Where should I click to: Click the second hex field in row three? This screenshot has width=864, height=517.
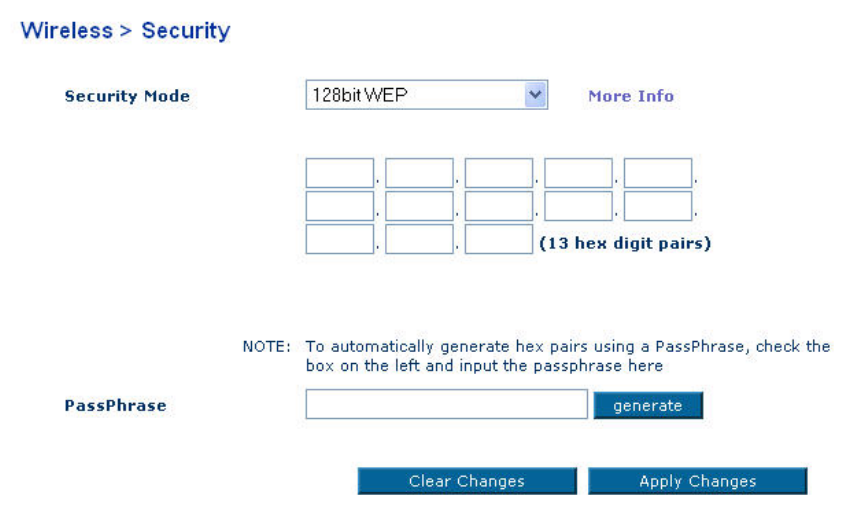pyautogui.click(x=419, y=239)
